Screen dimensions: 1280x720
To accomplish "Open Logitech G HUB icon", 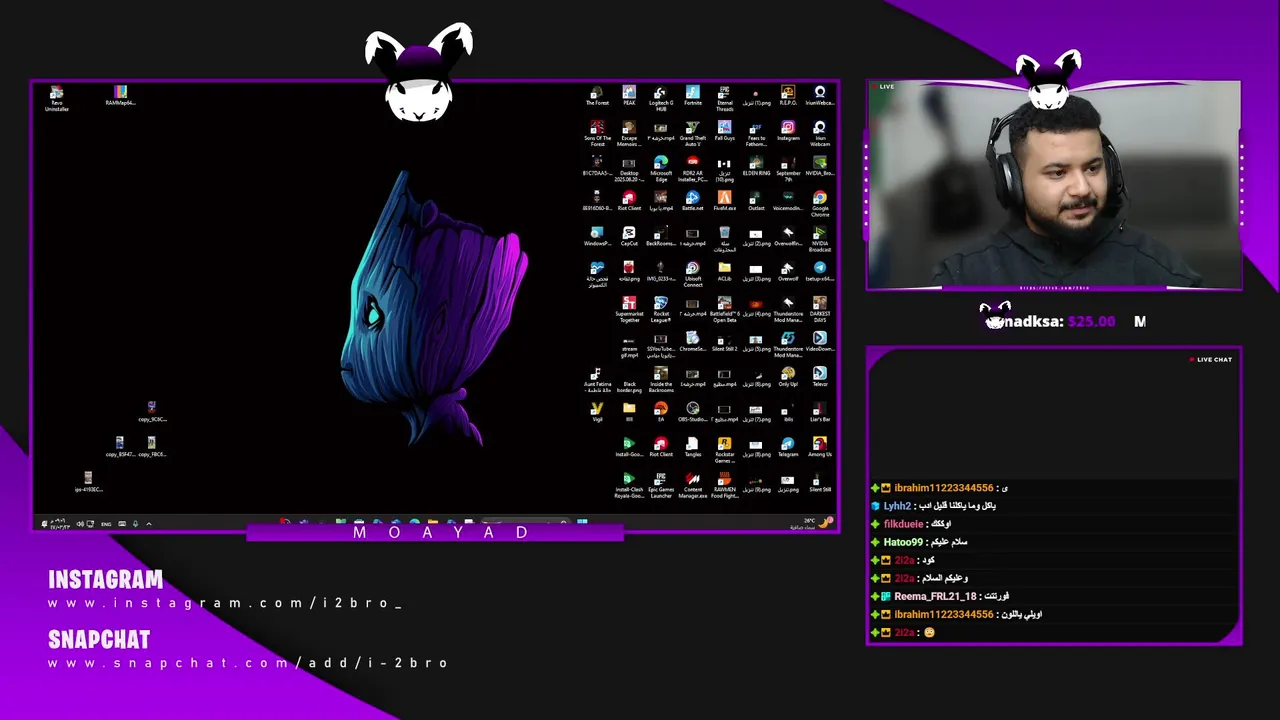I will pyautogui.click(x=661, y=98).
